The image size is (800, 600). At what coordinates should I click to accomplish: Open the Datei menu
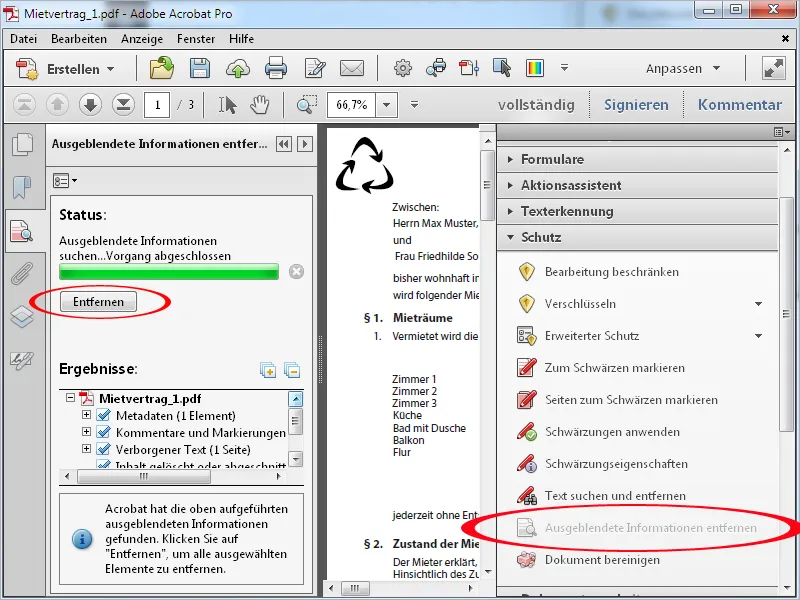(23, 39)
